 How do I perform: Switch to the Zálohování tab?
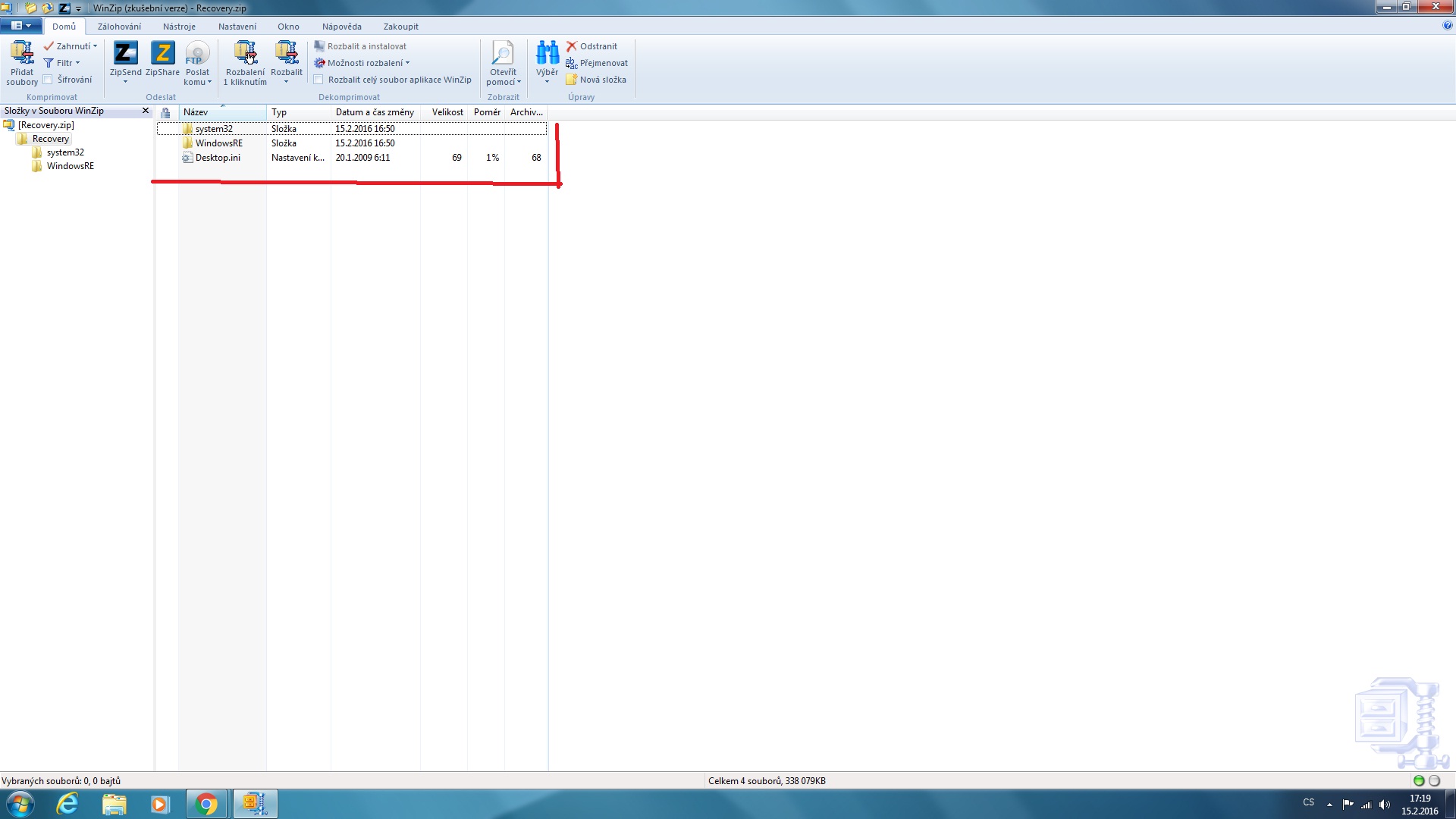coord(119,27)
